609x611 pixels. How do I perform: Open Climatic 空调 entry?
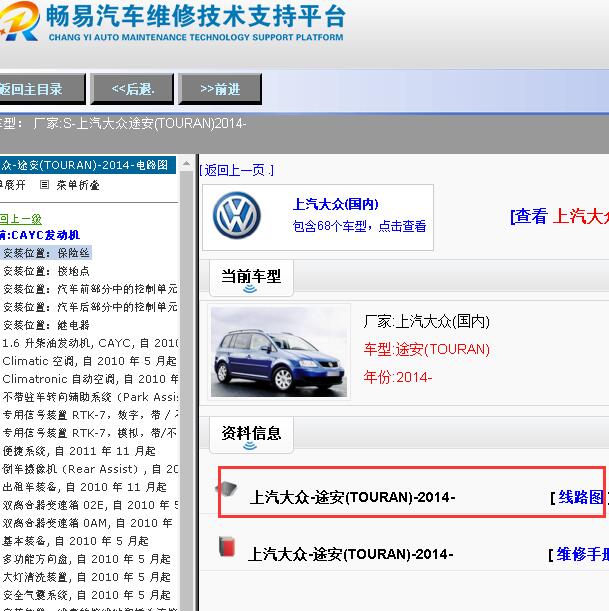(x=89, y=361)
